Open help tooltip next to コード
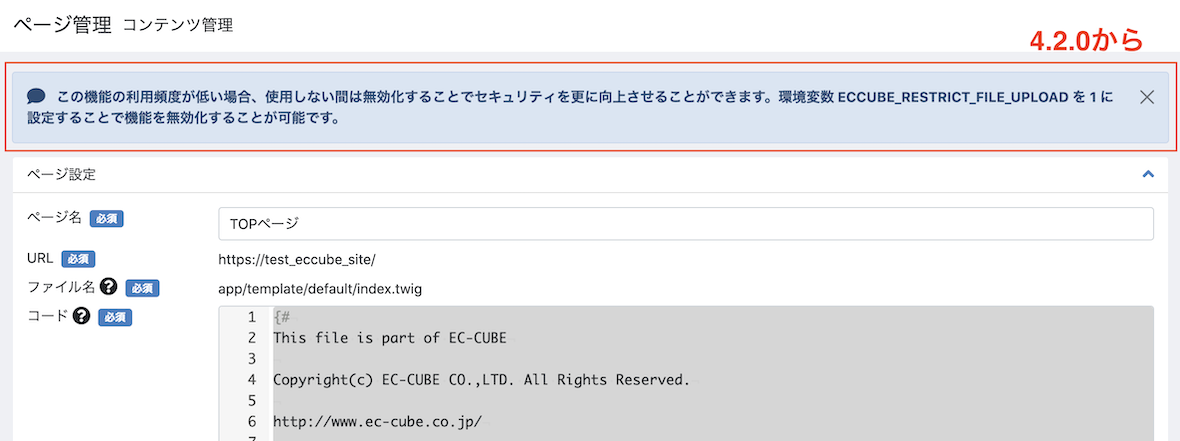 [81, 317]
